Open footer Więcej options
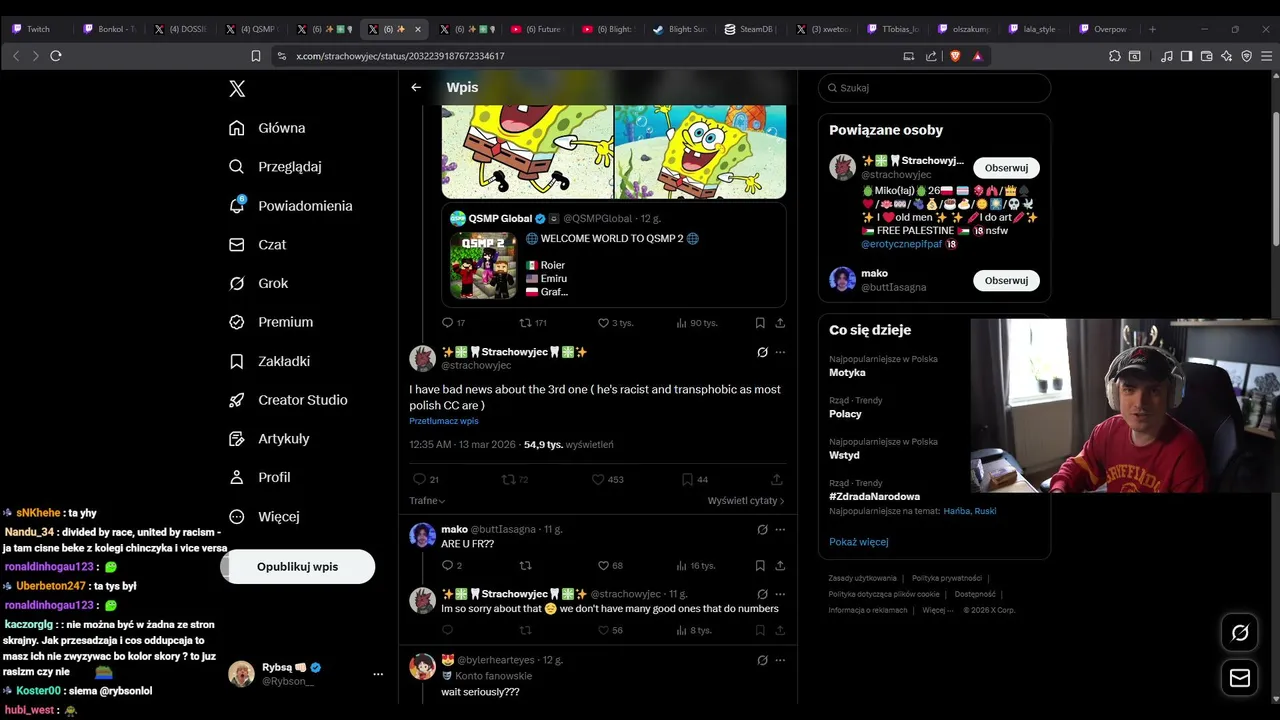This screenshot has height=720, width=1280. 937,610
